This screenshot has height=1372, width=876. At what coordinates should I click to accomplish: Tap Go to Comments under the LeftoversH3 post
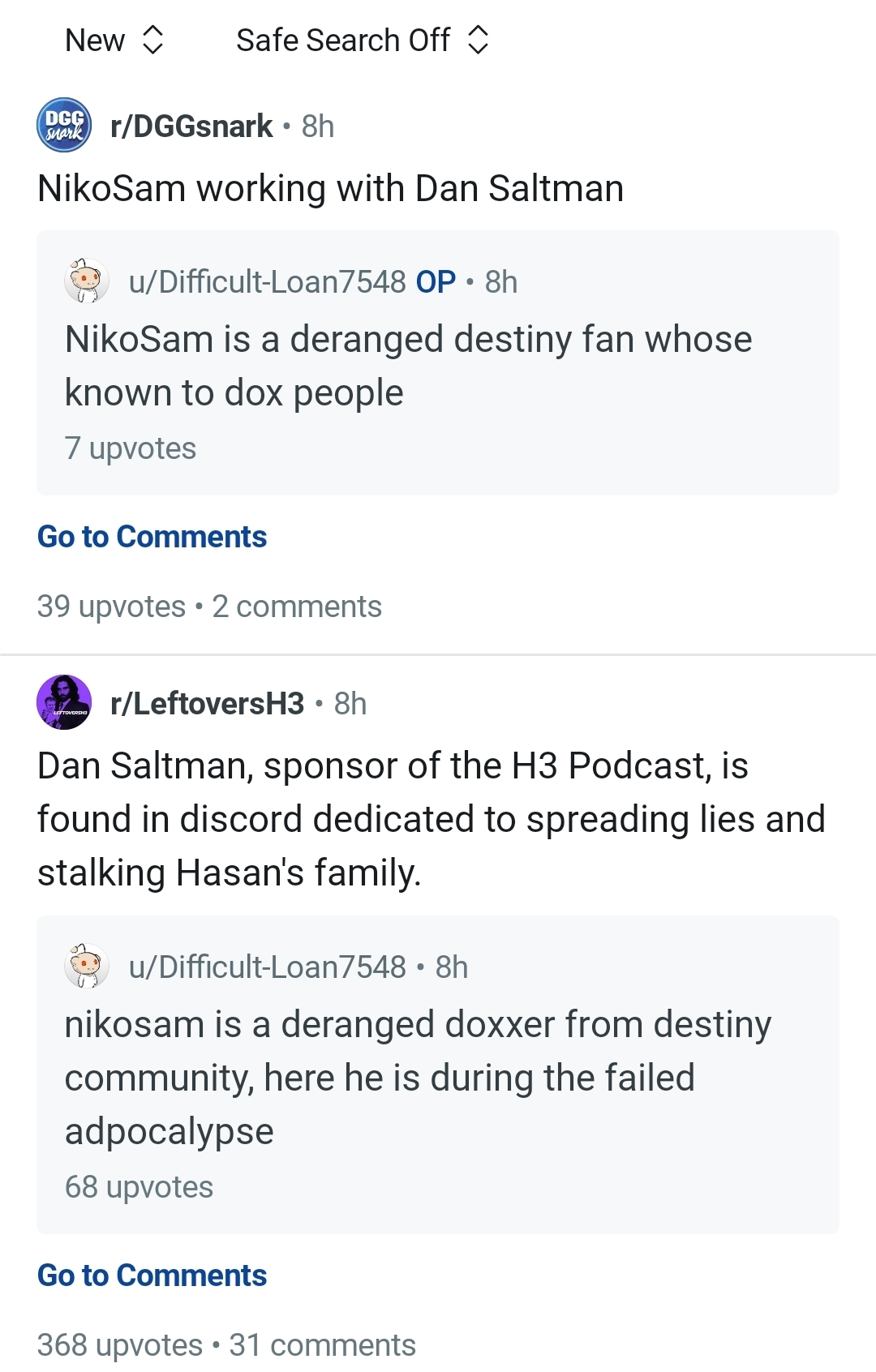[152, 1276]
